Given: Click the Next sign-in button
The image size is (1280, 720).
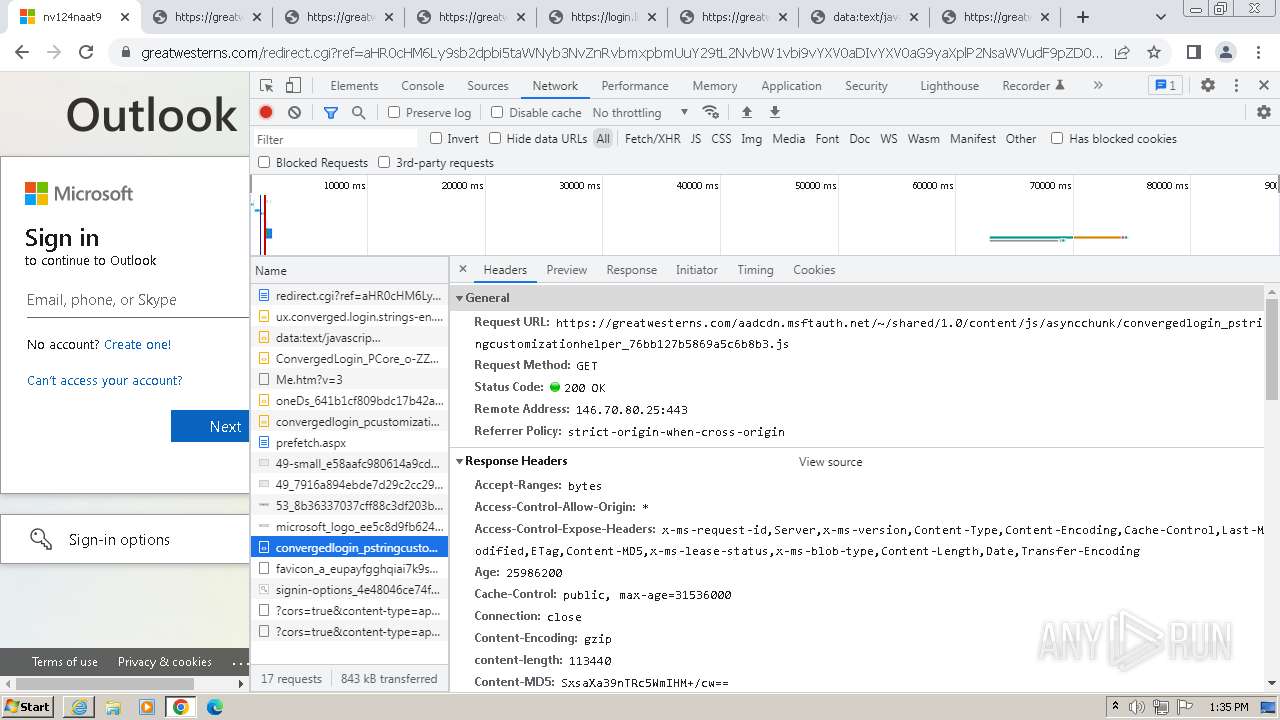Looking at the screenshot, I should pyautogui.click(x=209, y=426).
